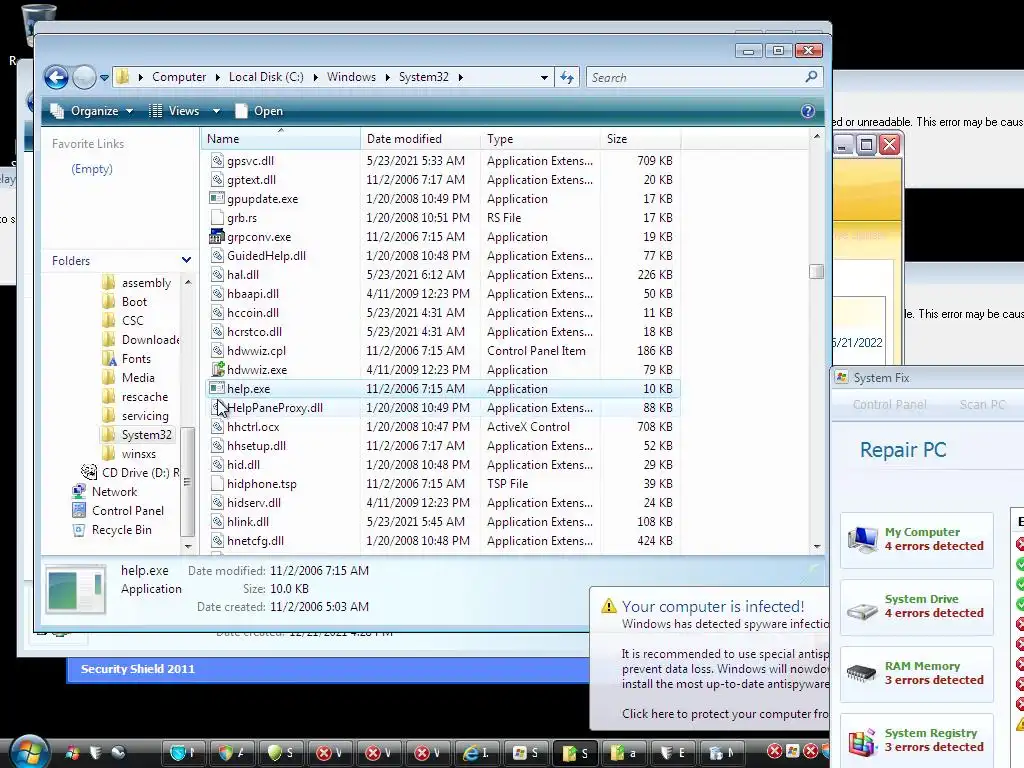The width and height of the screenshot is (1024, 768).
Task: Switch to Internet Explorer taskbar button
Action: 477,753
